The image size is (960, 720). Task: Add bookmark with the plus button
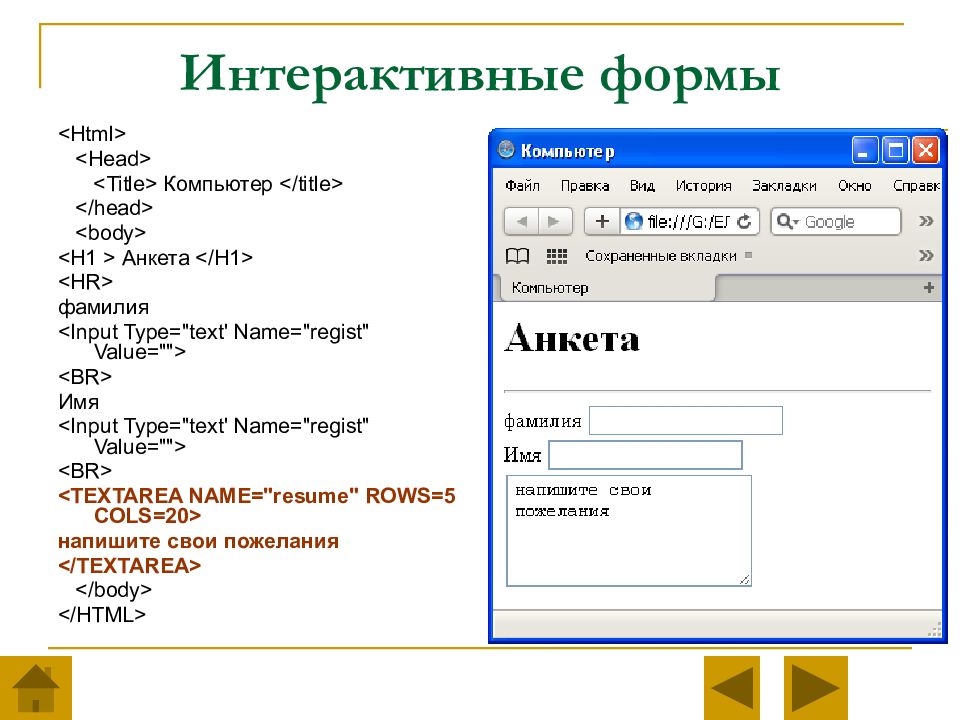602,222
